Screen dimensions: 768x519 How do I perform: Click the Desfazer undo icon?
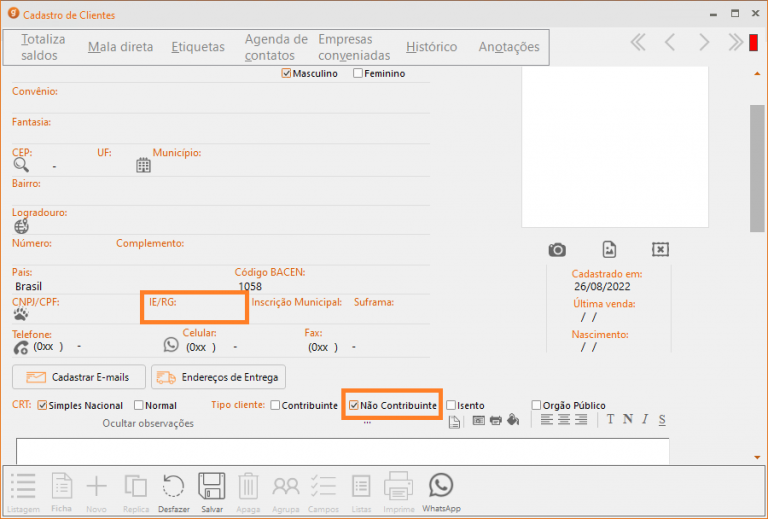[173, 487]
